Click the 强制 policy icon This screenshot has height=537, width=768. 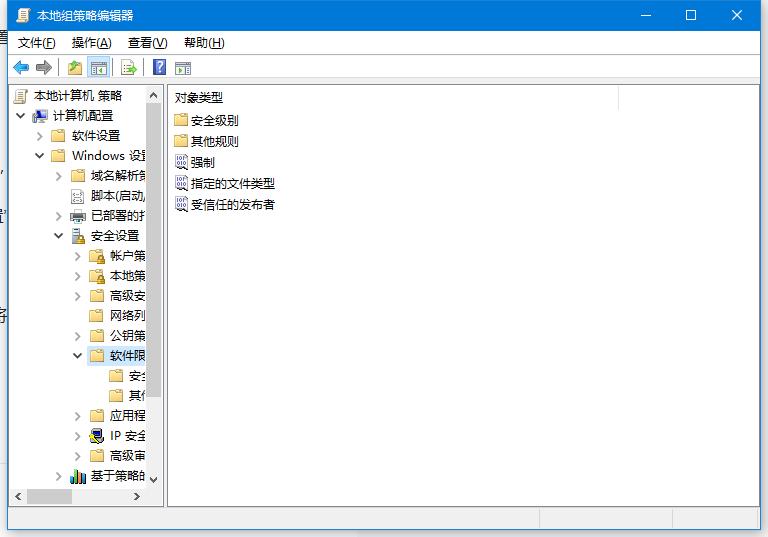point(181,162)
